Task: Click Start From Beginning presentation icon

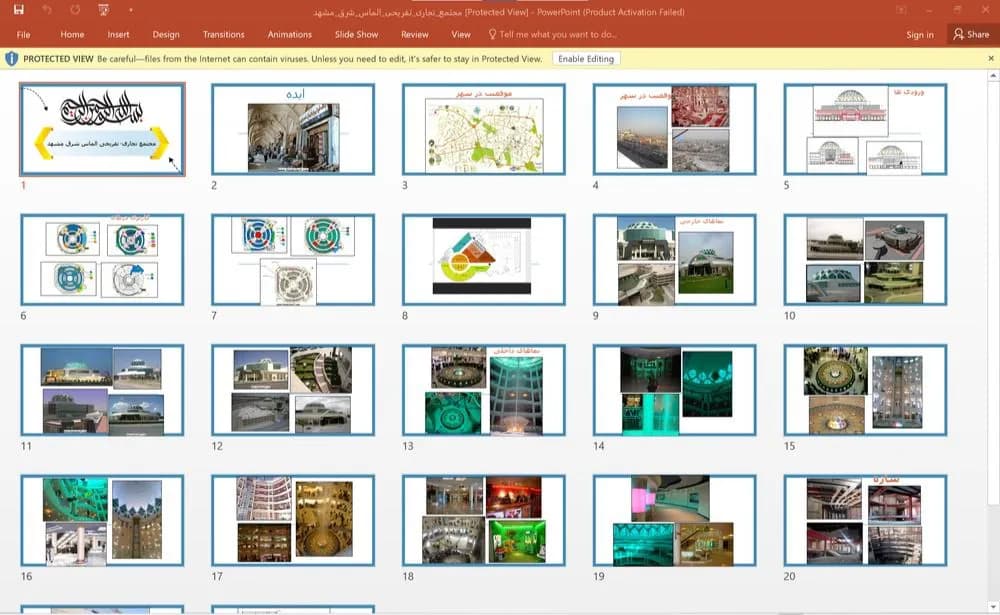Action: point(104,10)
